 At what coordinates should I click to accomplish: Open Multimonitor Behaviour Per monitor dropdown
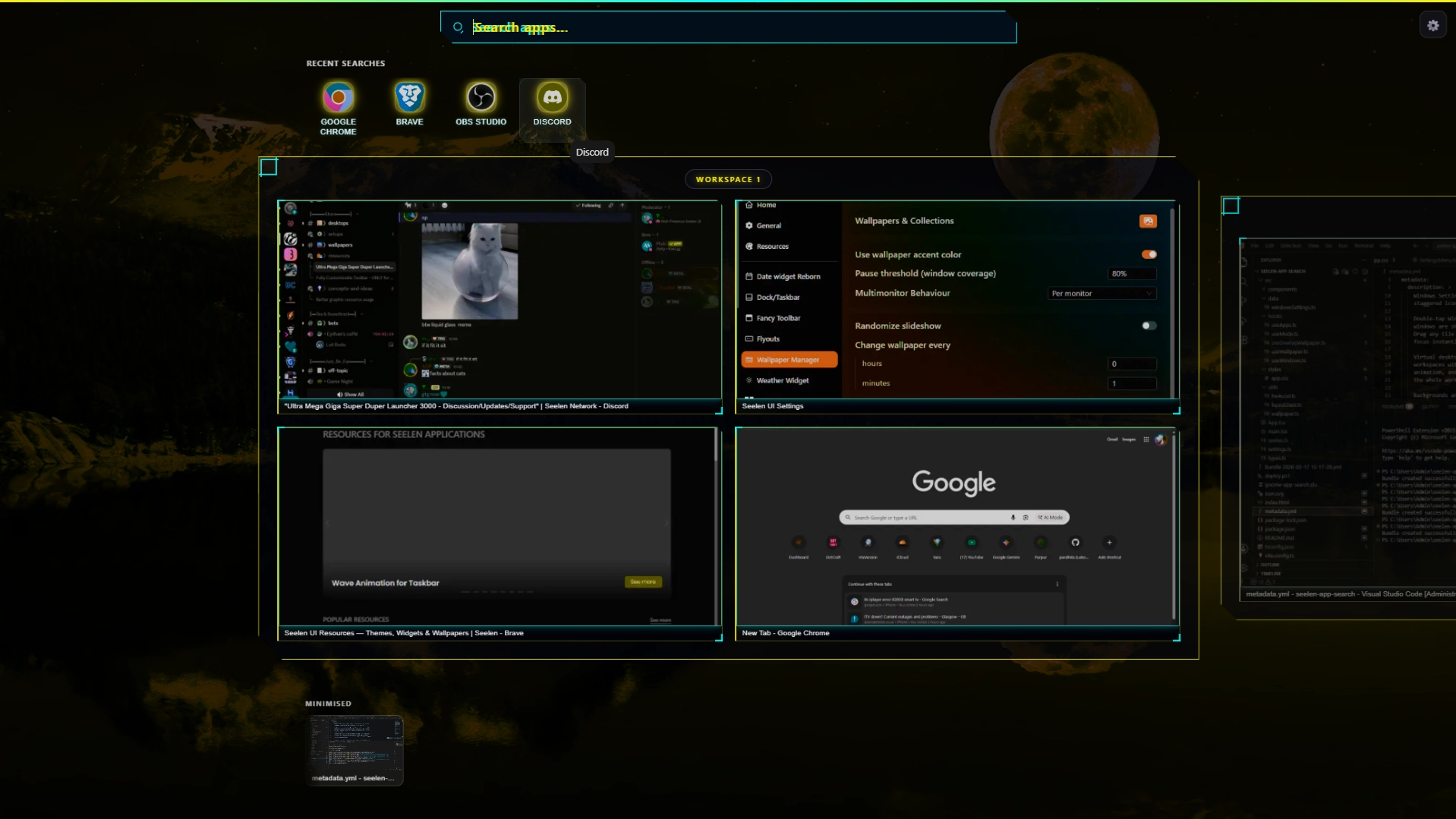coord(1101,294)
